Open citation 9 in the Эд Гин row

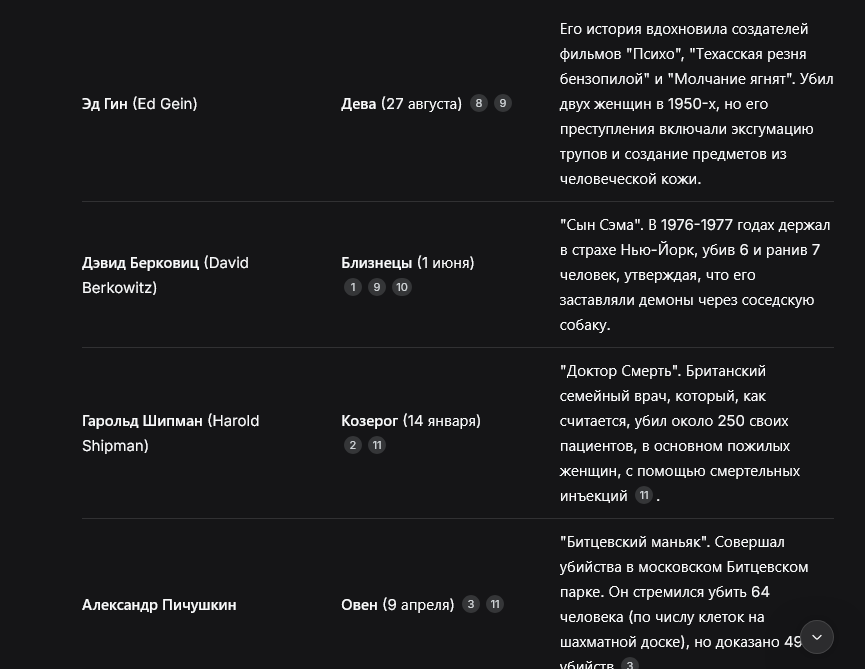click(502, 103)
